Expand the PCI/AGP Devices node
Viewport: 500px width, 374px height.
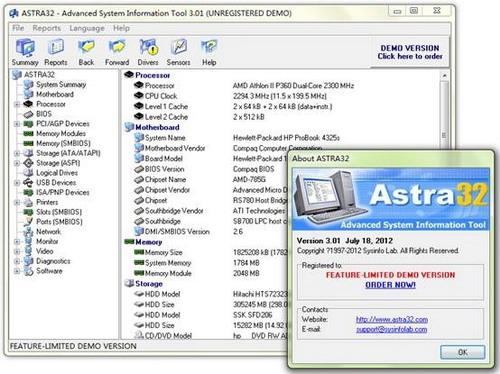[17, 124]
